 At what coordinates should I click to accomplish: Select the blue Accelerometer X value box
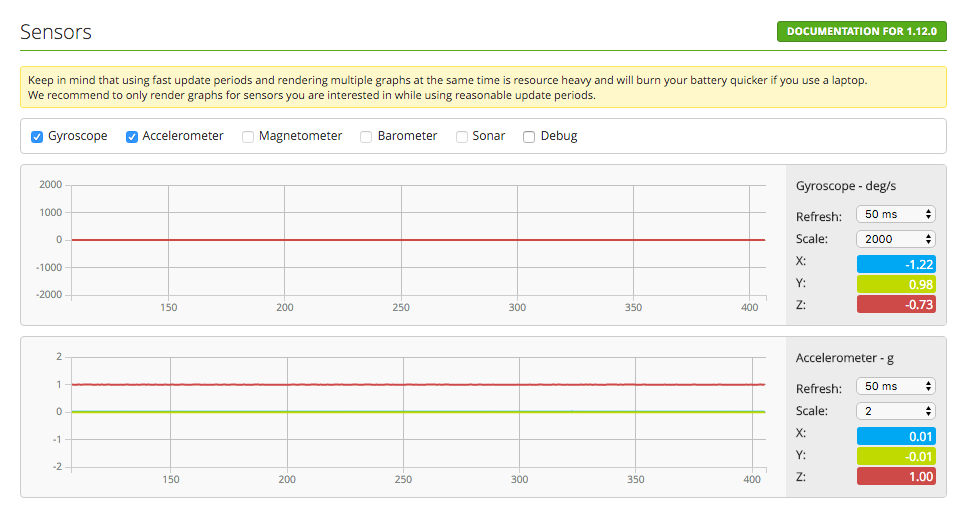point(896,436)
